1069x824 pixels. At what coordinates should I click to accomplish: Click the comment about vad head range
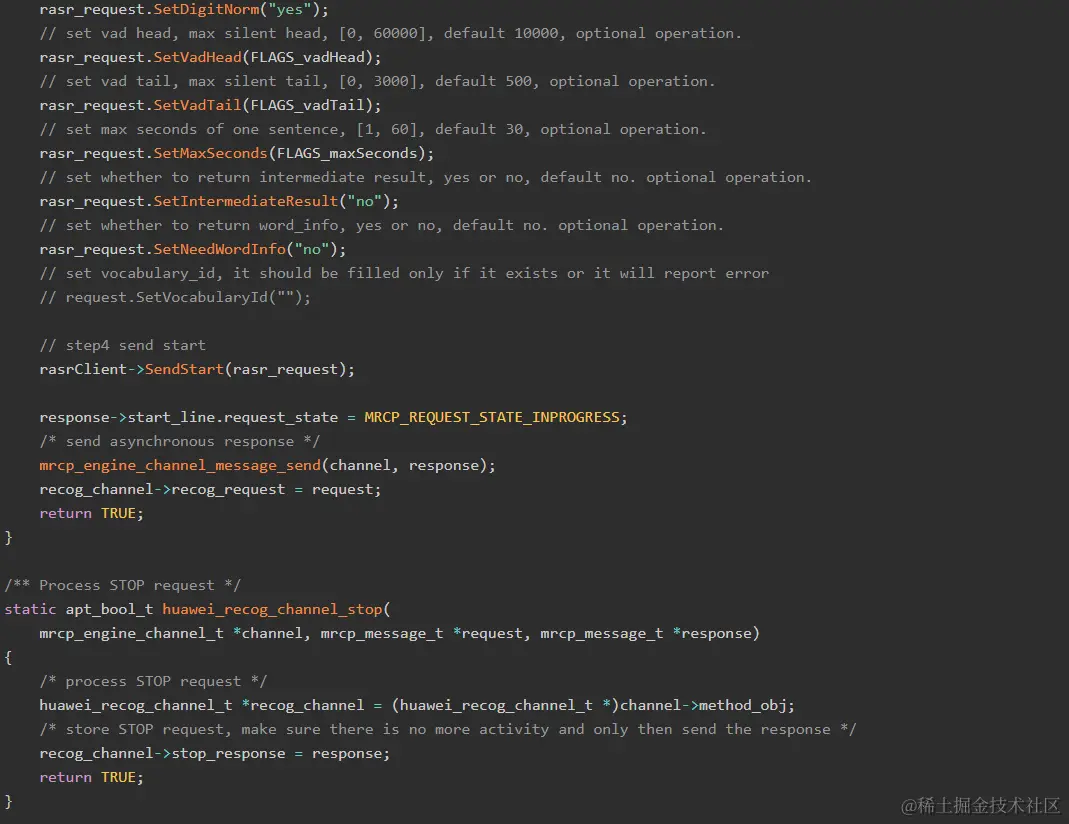point(390,34)
